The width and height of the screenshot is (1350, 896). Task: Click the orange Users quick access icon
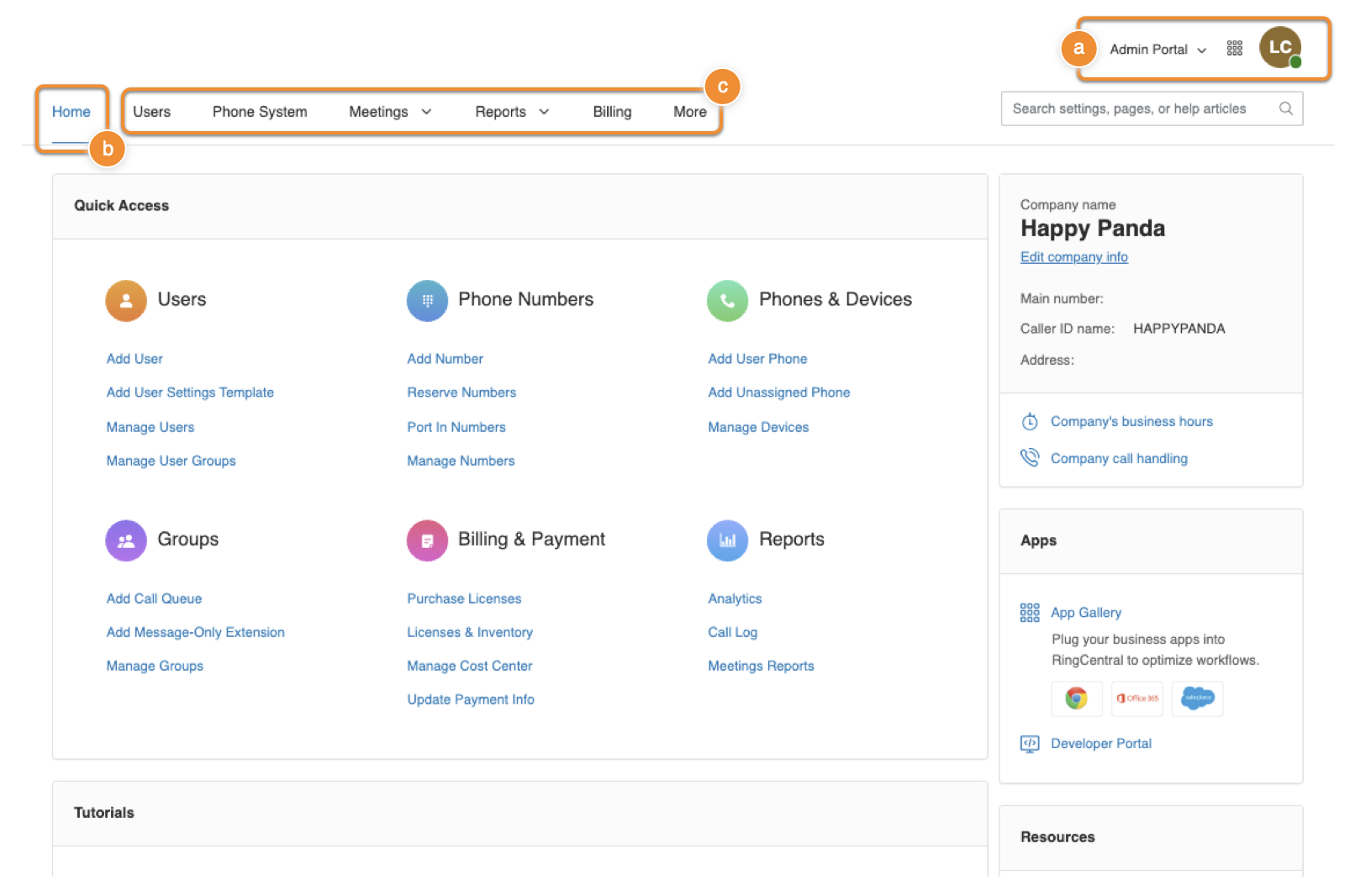[x=126, y=300]
